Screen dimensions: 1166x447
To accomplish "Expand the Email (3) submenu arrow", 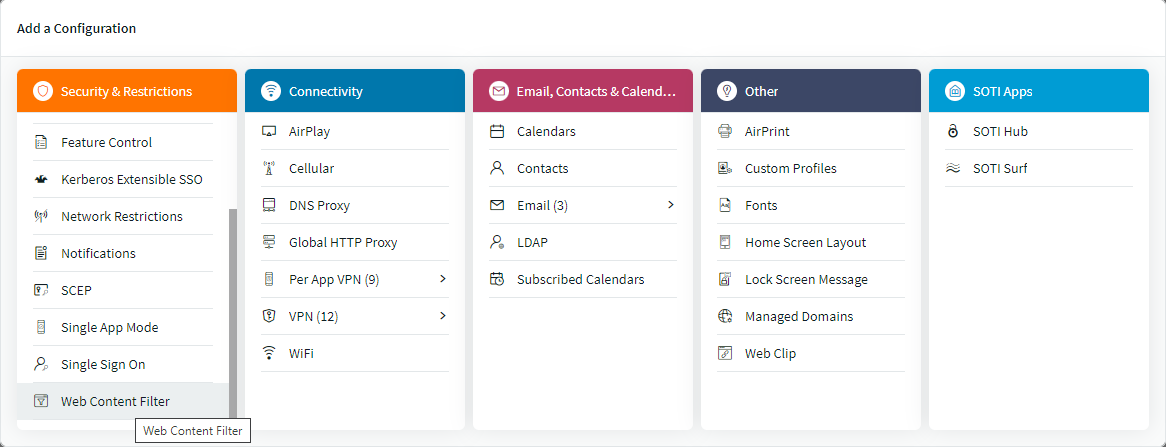I will [x=670, y=205].
